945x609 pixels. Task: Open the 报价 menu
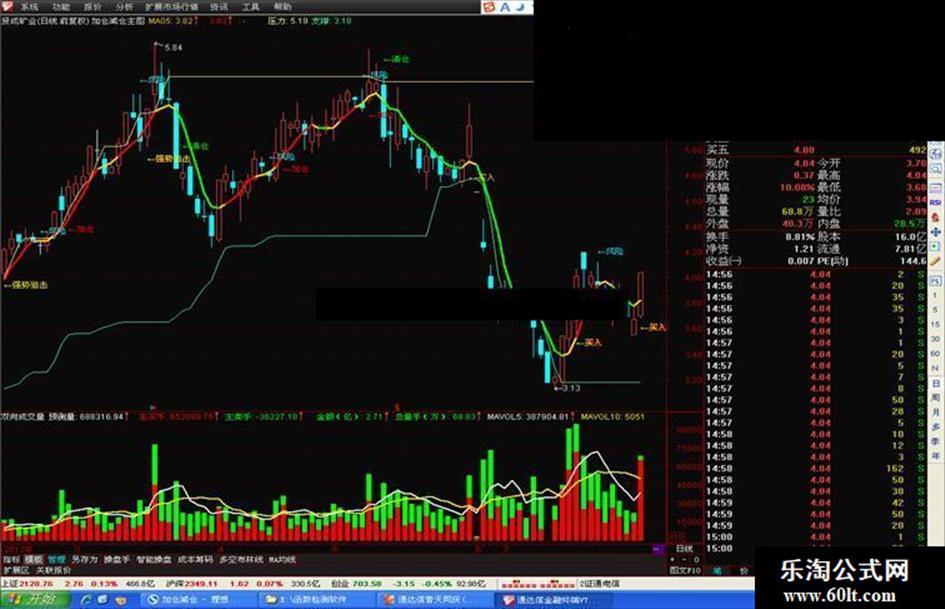pos(93,7)
